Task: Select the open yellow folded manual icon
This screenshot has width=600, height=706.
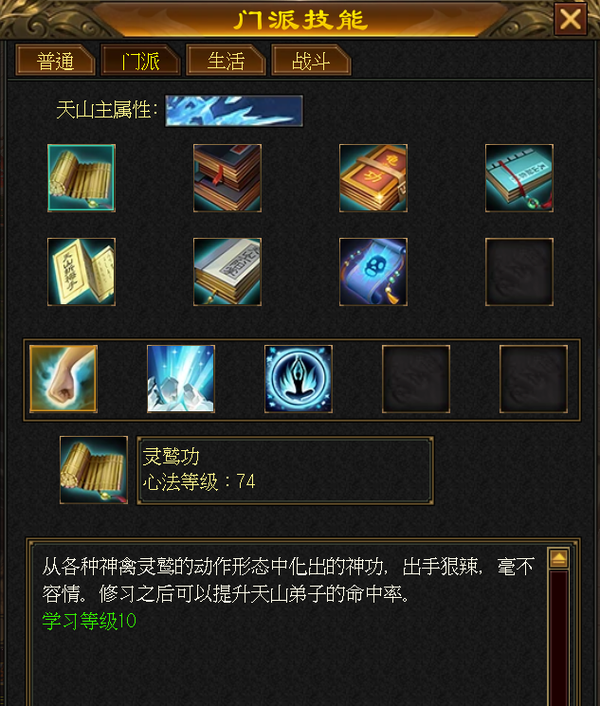Action: tap(81, 272)
